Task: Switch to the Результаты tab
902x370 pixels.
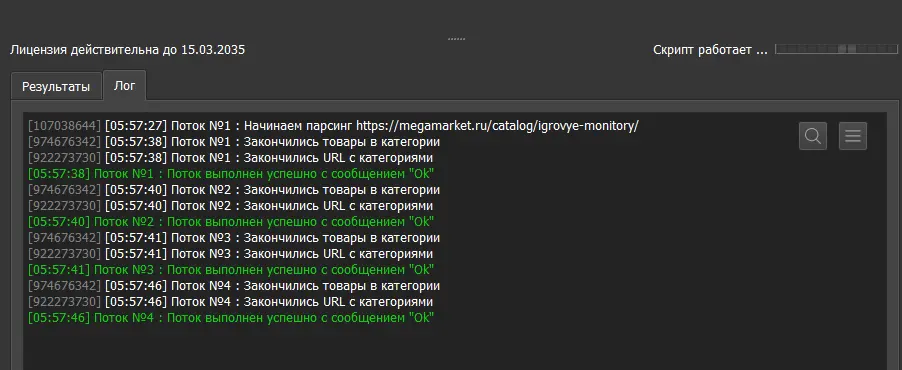Action: 56,87
